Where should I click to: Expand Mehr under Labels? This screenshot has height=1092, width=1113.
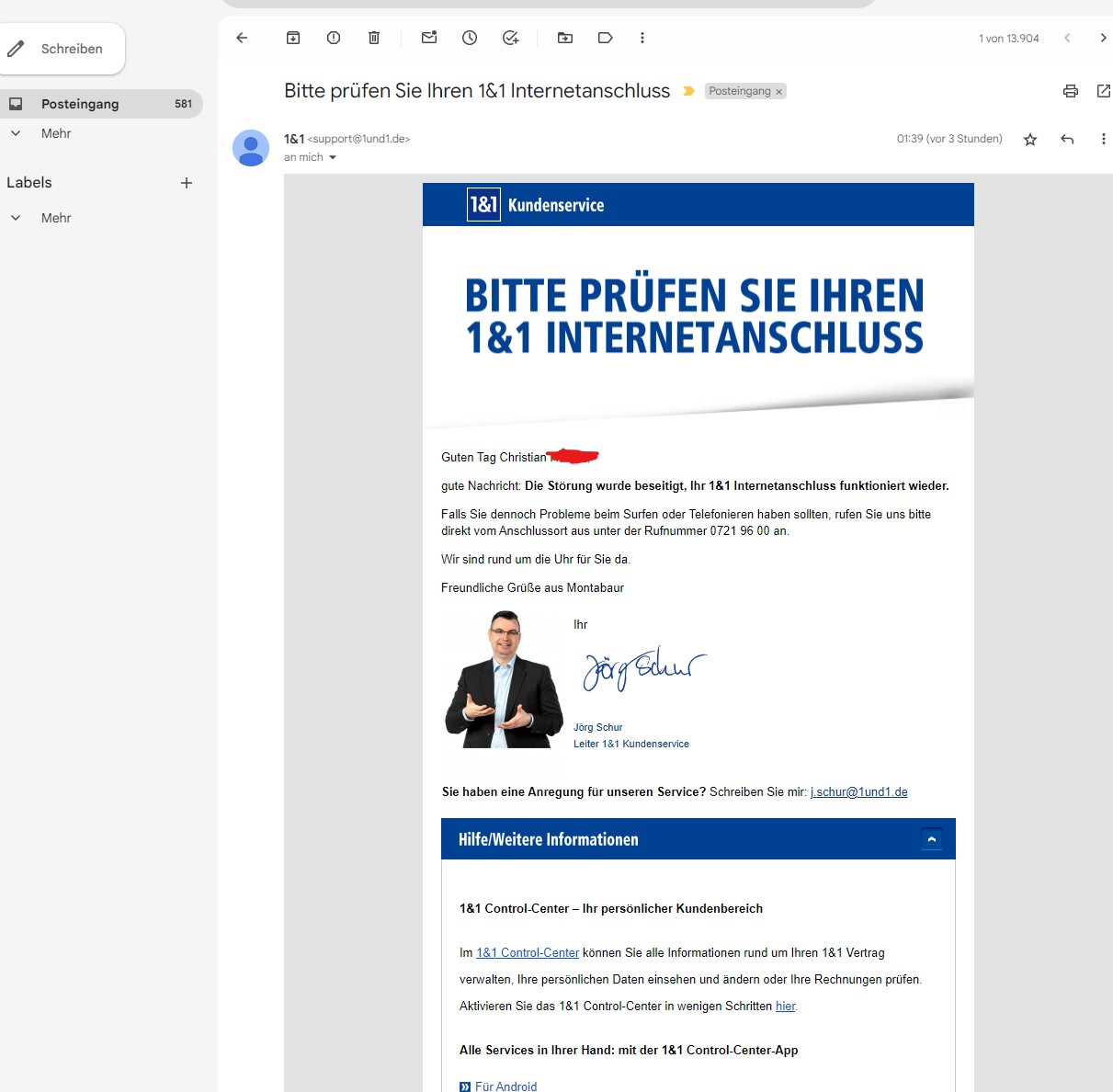pos(55,218)
